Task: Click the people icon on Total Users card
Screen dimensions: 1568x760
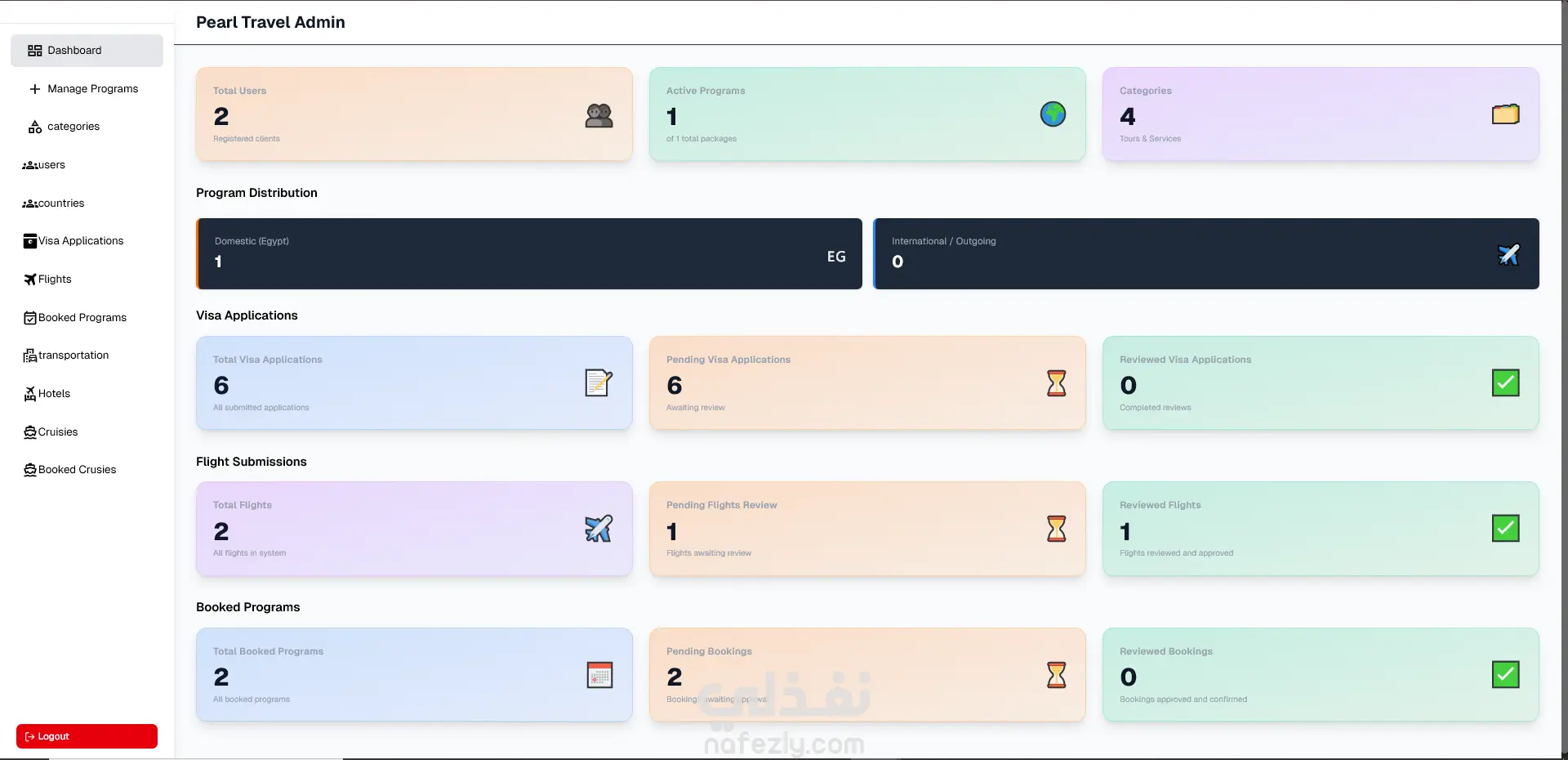Action: coord(599,115)
